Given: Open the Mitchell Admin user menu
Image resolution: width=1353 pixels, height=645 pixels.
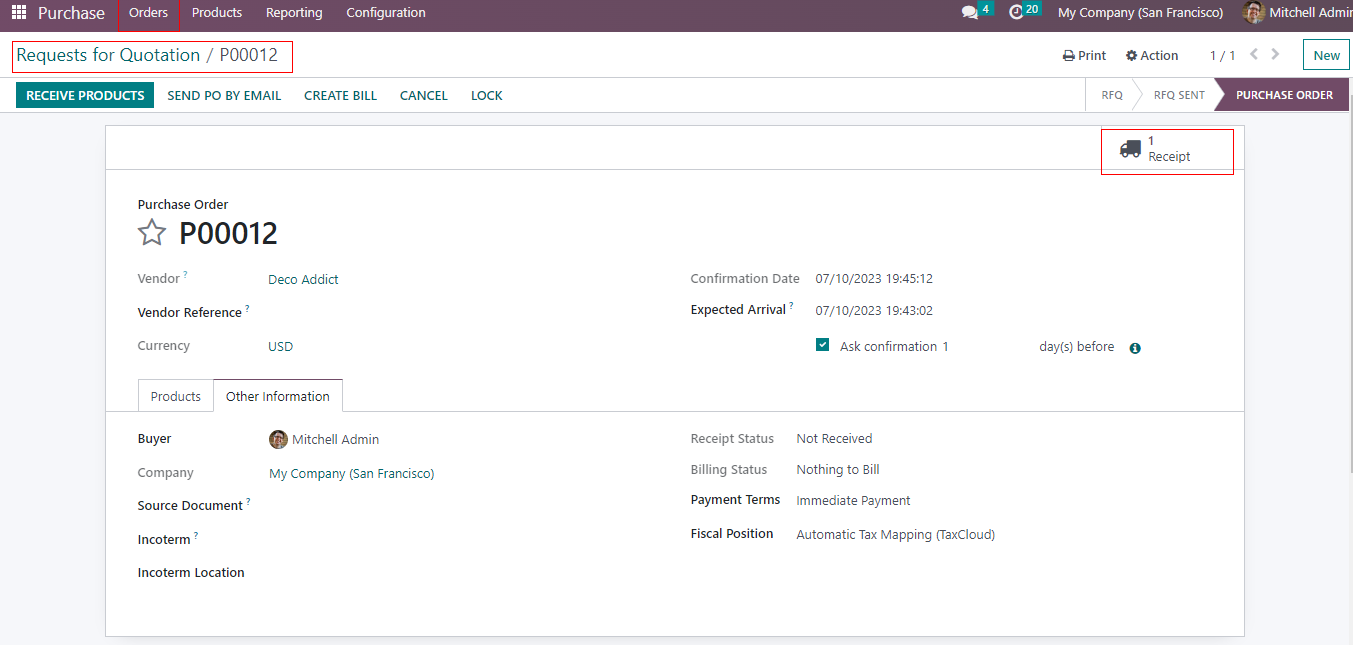Looking at the screenshot, I should [1298, 13].
